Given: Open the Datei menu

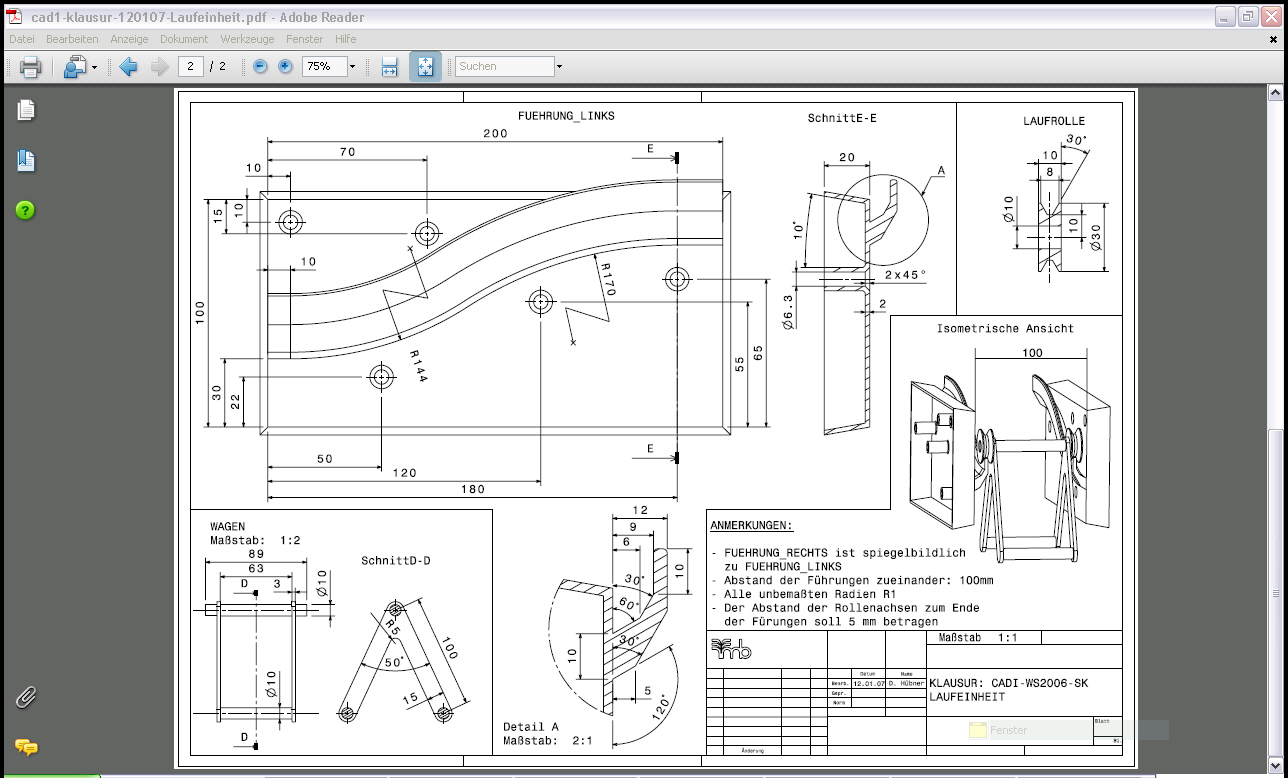Looking at the screenshot, I should (x=22, y=39).
